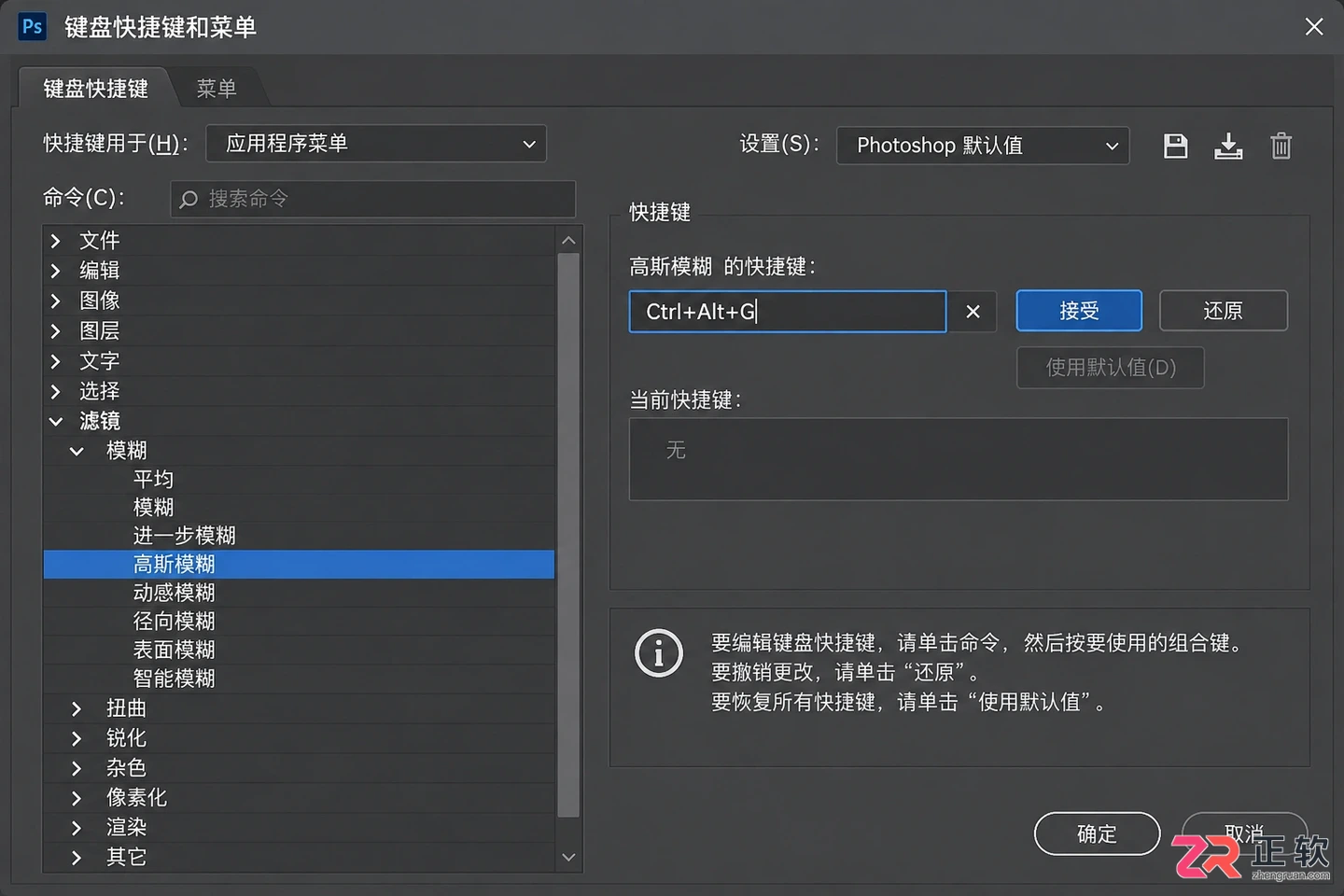The height and width of the screenshot is (896, 1344).
Task: Click the 搜索命令 search field
Action: click(373, 199)
